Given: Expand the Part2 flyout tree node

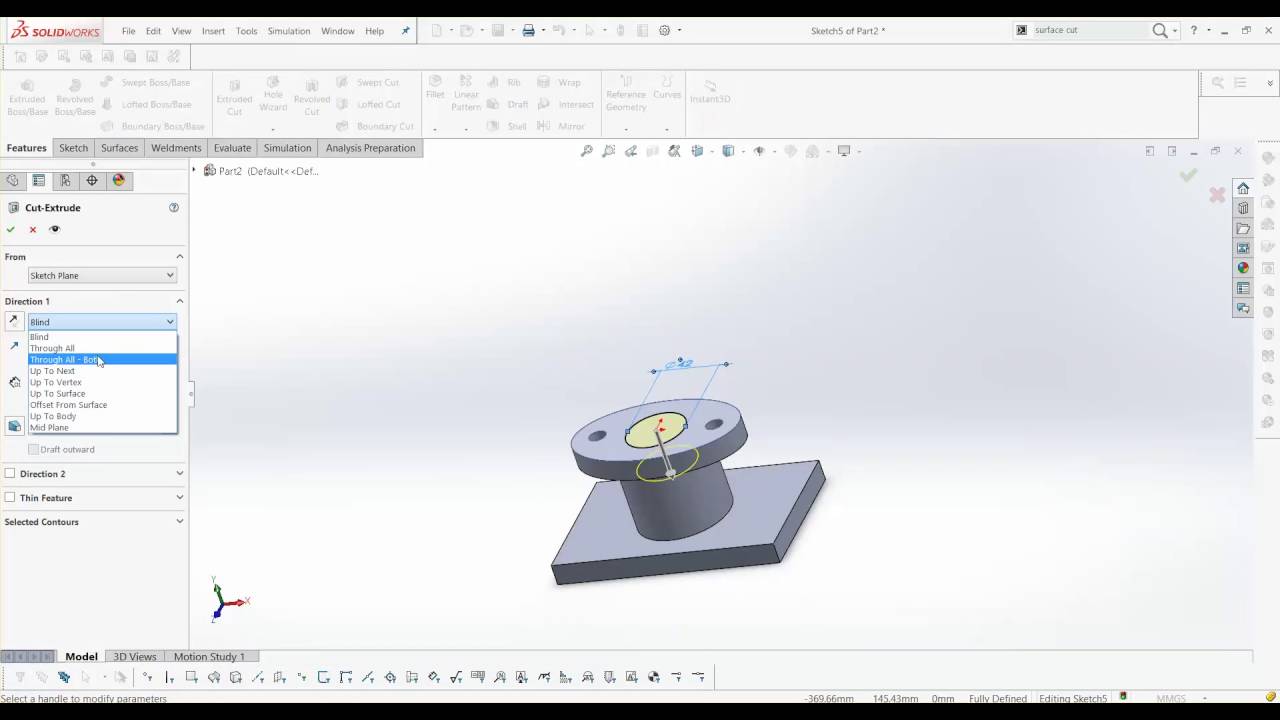Looking at the screenshot, I should coord(196,171).
